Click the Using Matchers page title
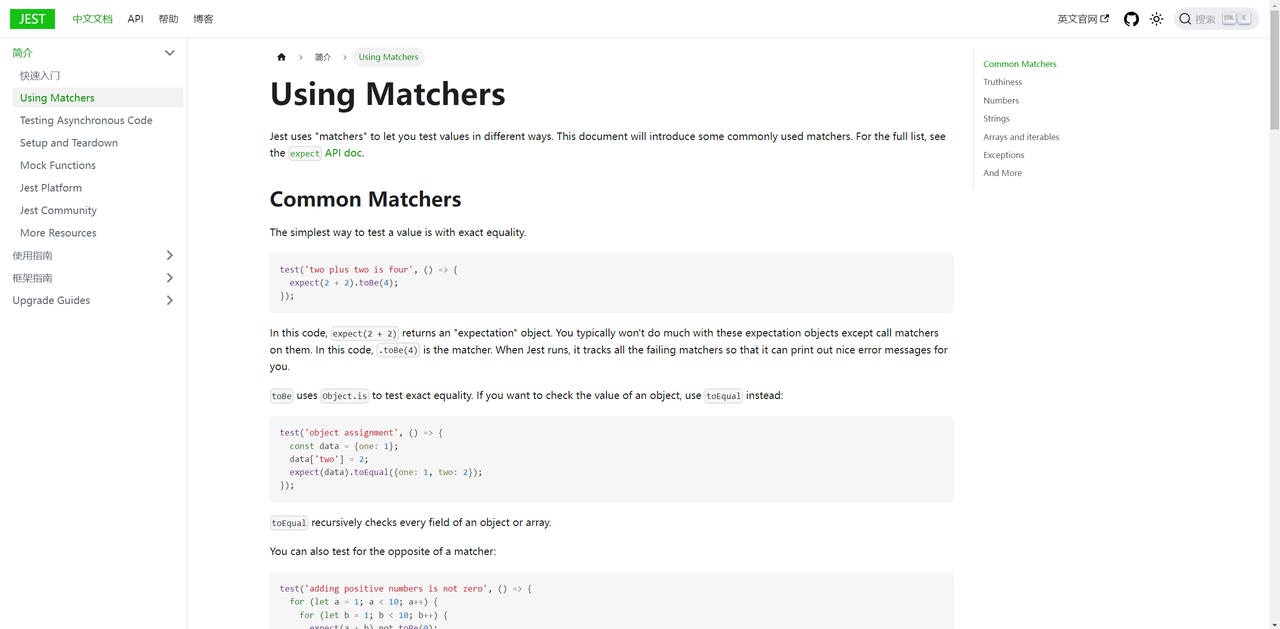 (387, 94)
